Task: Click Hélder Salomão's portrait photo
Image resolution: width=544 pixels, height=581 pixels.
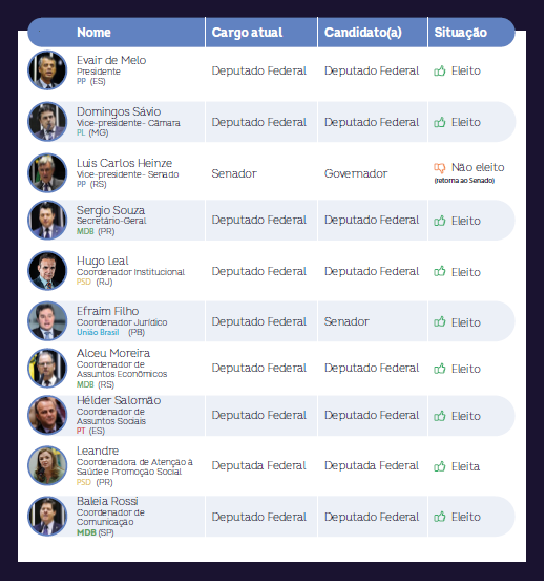Action: pos(47,415)
